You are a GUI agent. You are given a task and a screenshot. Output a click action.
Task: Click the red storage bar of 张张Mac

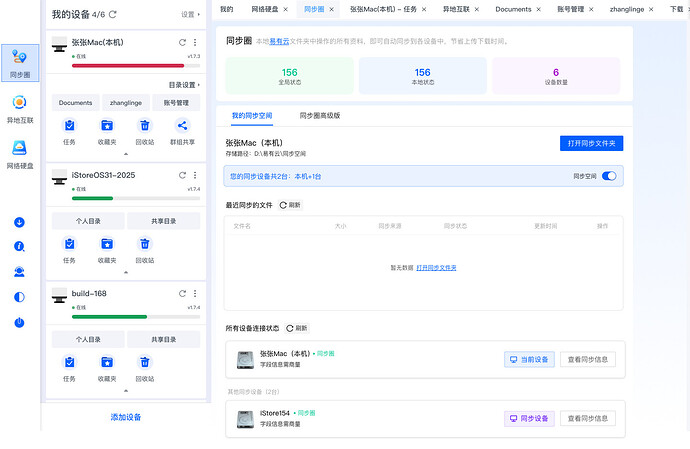pos(128,65)
